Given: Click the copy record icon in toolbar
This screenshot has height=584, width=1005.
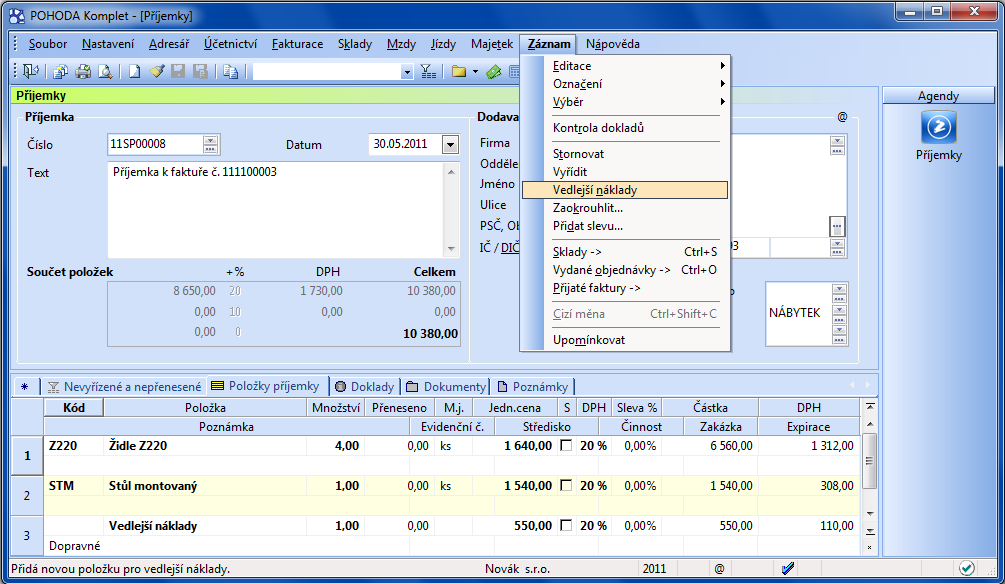Looking at the screenshot, I should pos(231,71).
